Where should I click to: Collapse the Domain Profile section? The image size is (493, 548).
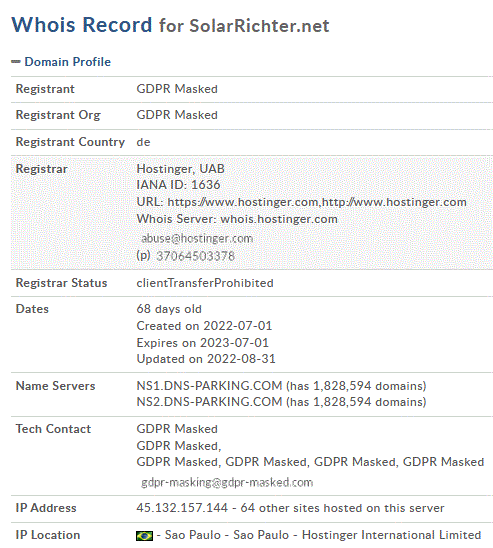[67, 62]
